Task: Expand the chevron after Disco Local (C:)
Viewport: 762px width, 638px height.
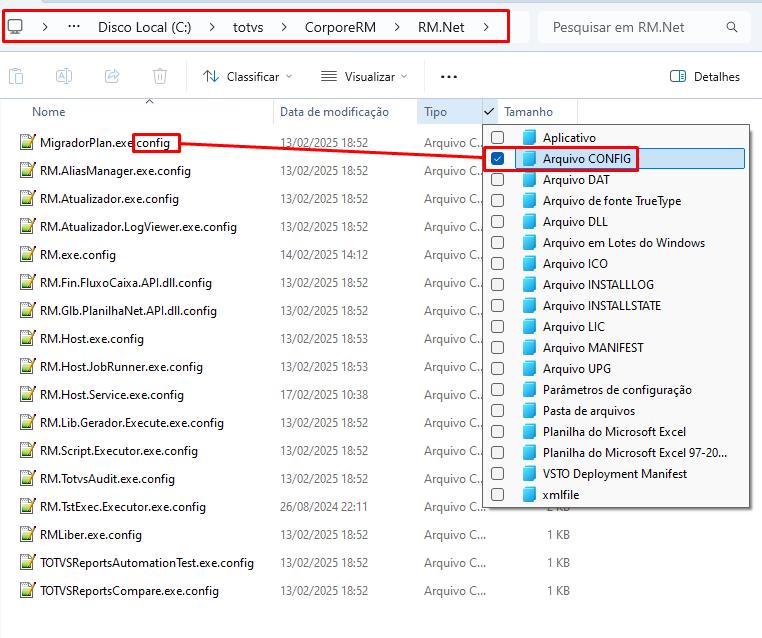Action: [212, 27]
